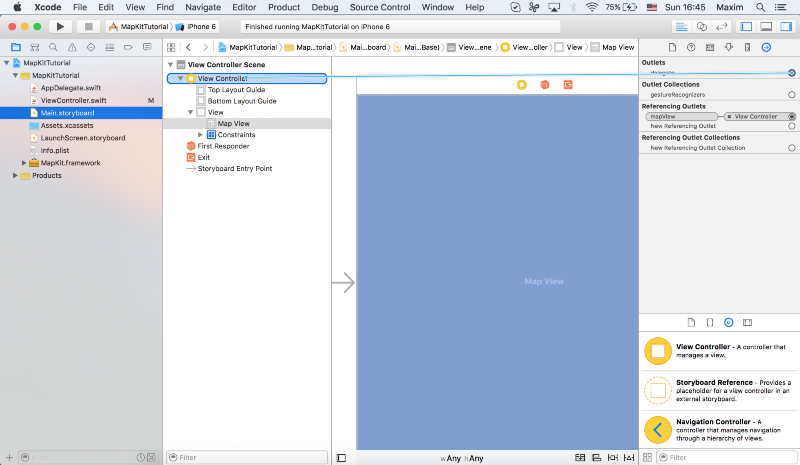Viewport: 800px width, 465px height.
Task: Show the Object library
Action: [729, 323]
